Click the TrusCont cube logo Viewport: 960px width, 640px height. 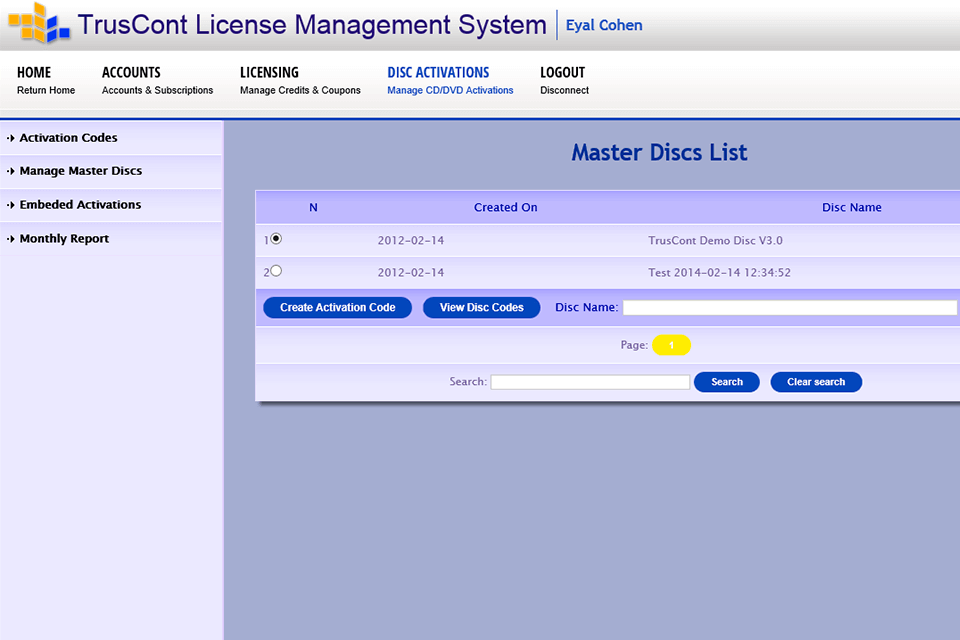tap(38, 25)
